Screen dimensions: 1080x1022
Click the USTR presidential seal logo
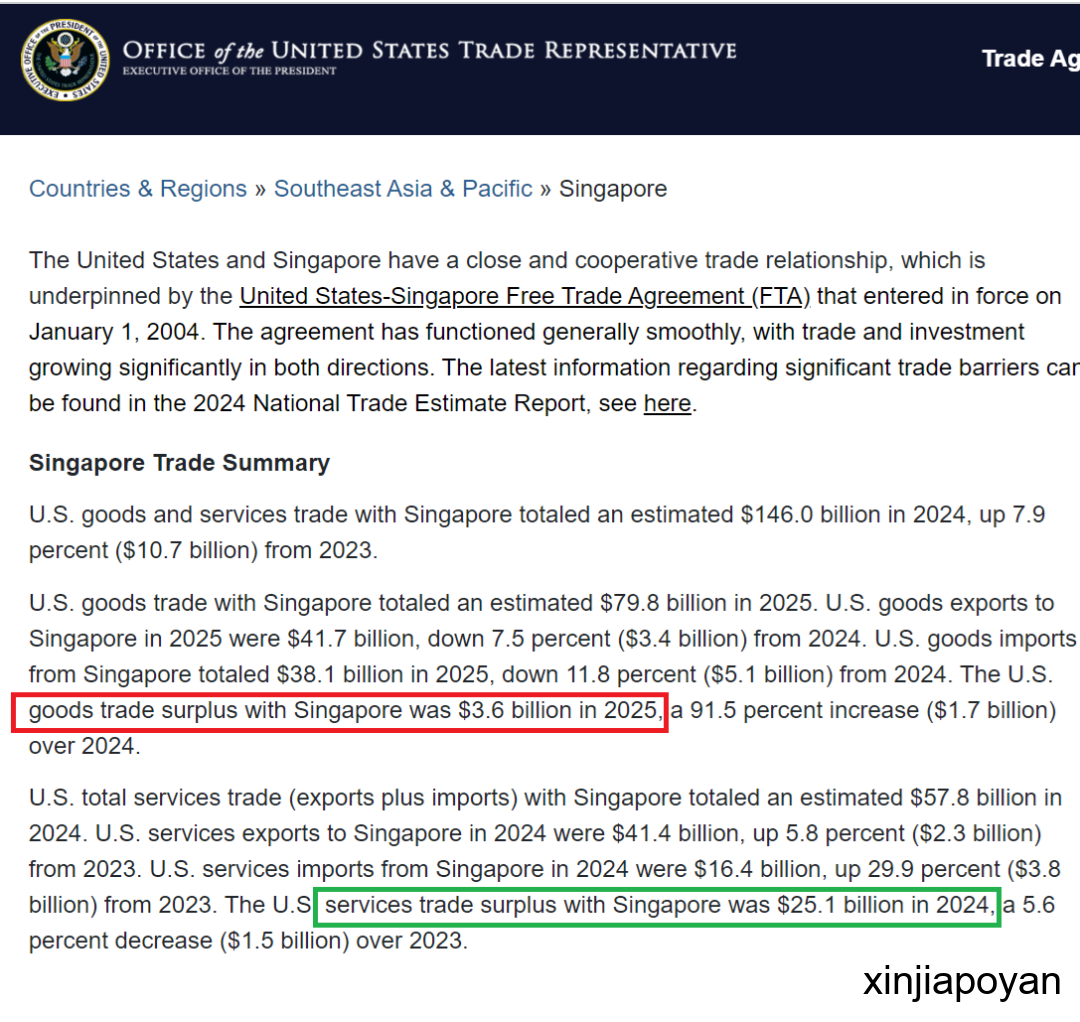(65, 60)
